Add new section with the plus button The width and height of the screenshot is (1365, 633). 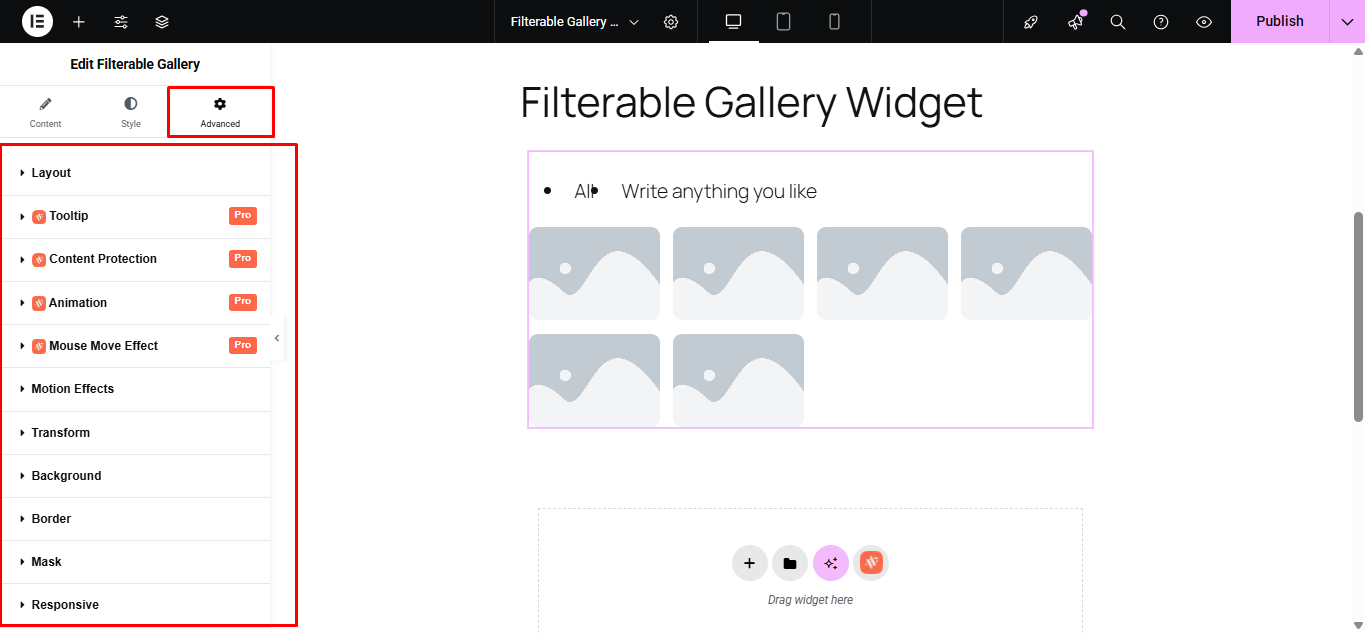pos(750,563)
